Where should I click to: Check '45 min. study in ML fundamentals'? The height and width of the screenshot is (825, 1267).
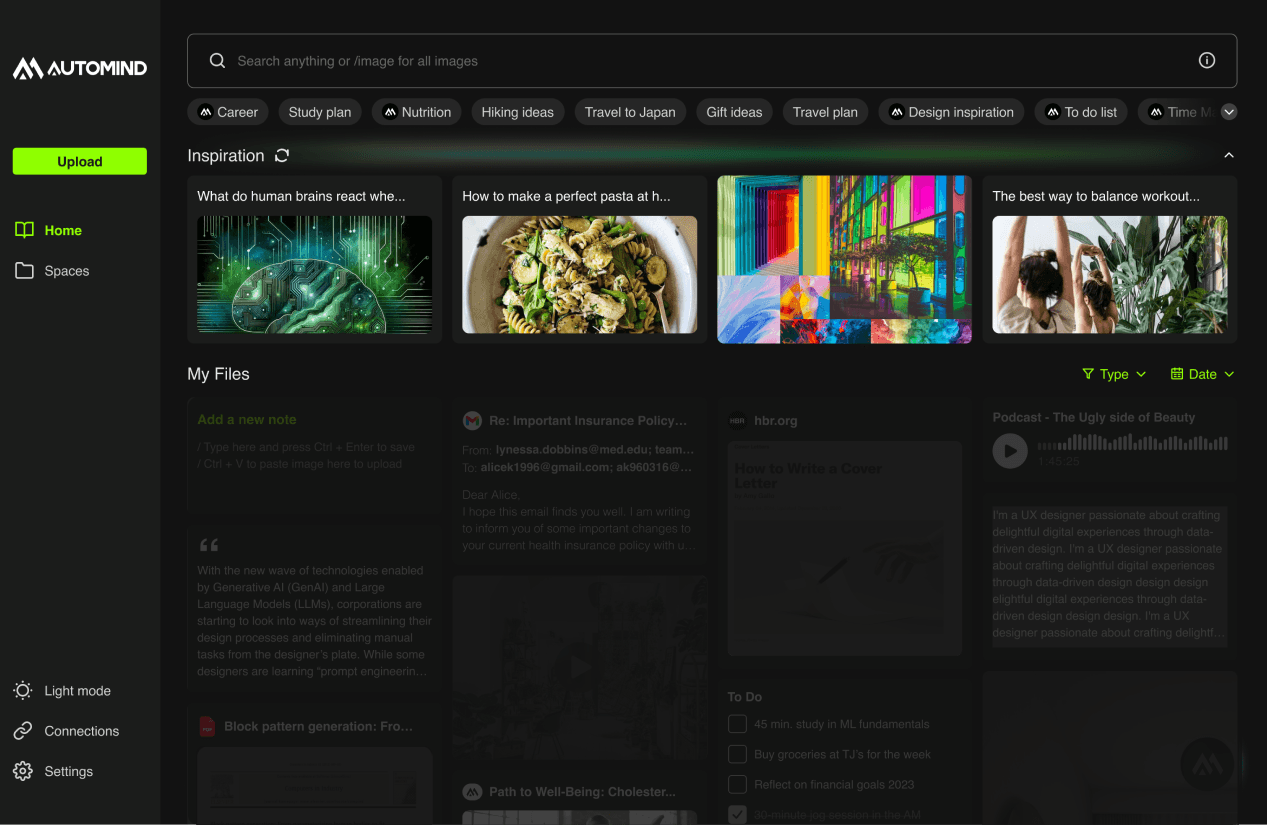coord(737,724)
